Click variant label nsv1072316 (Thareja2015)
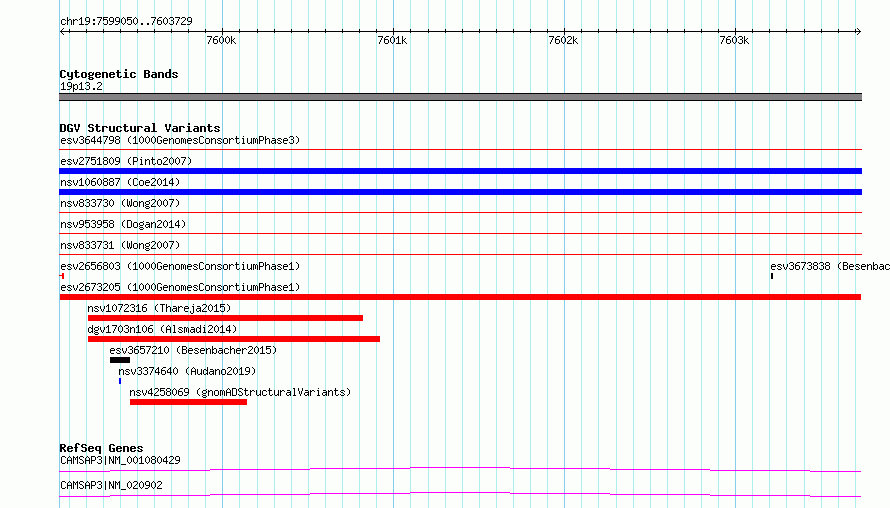The width and height of the screenshot is (890, 508). pos(159,308)
